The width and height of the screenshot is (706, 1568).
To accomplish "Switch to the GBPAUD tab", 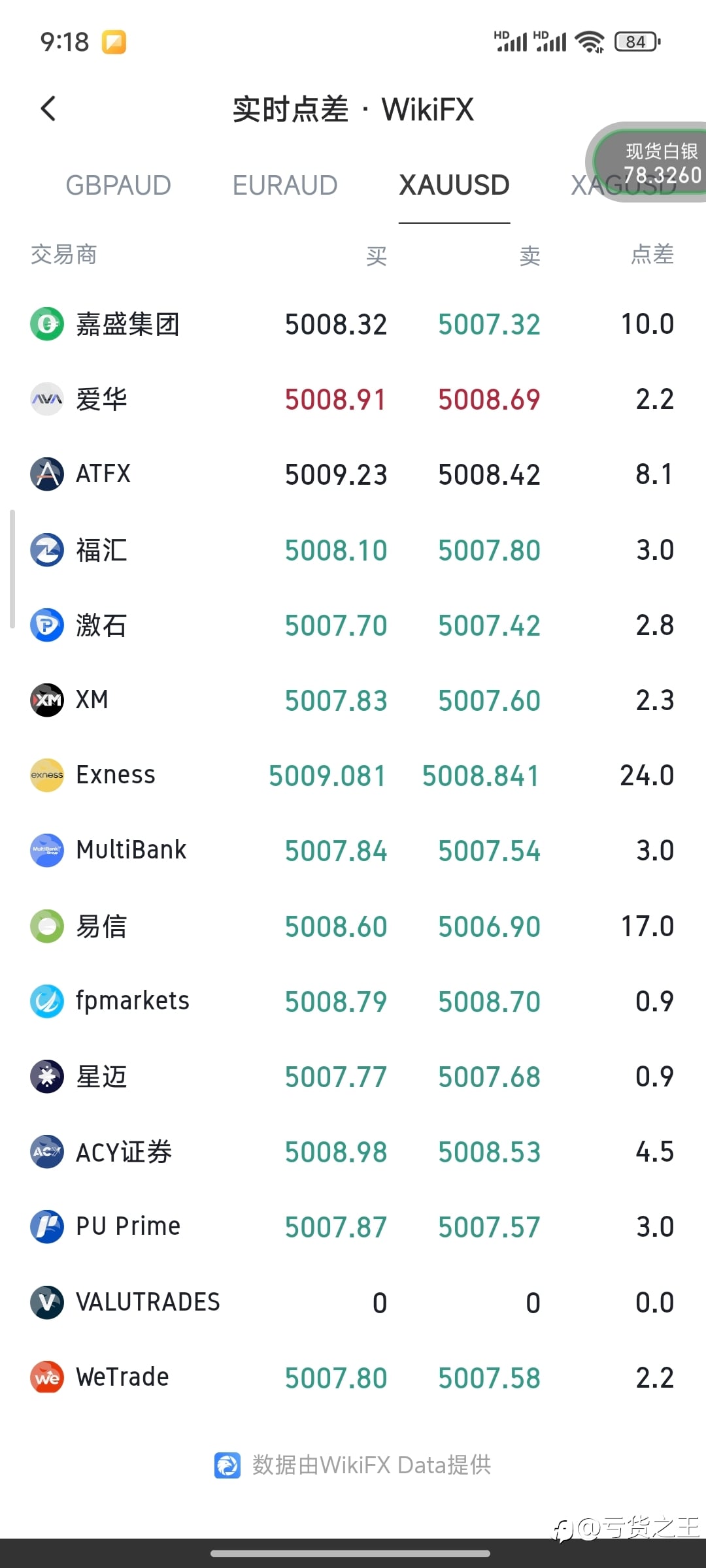I will click(x=118, y=186).
